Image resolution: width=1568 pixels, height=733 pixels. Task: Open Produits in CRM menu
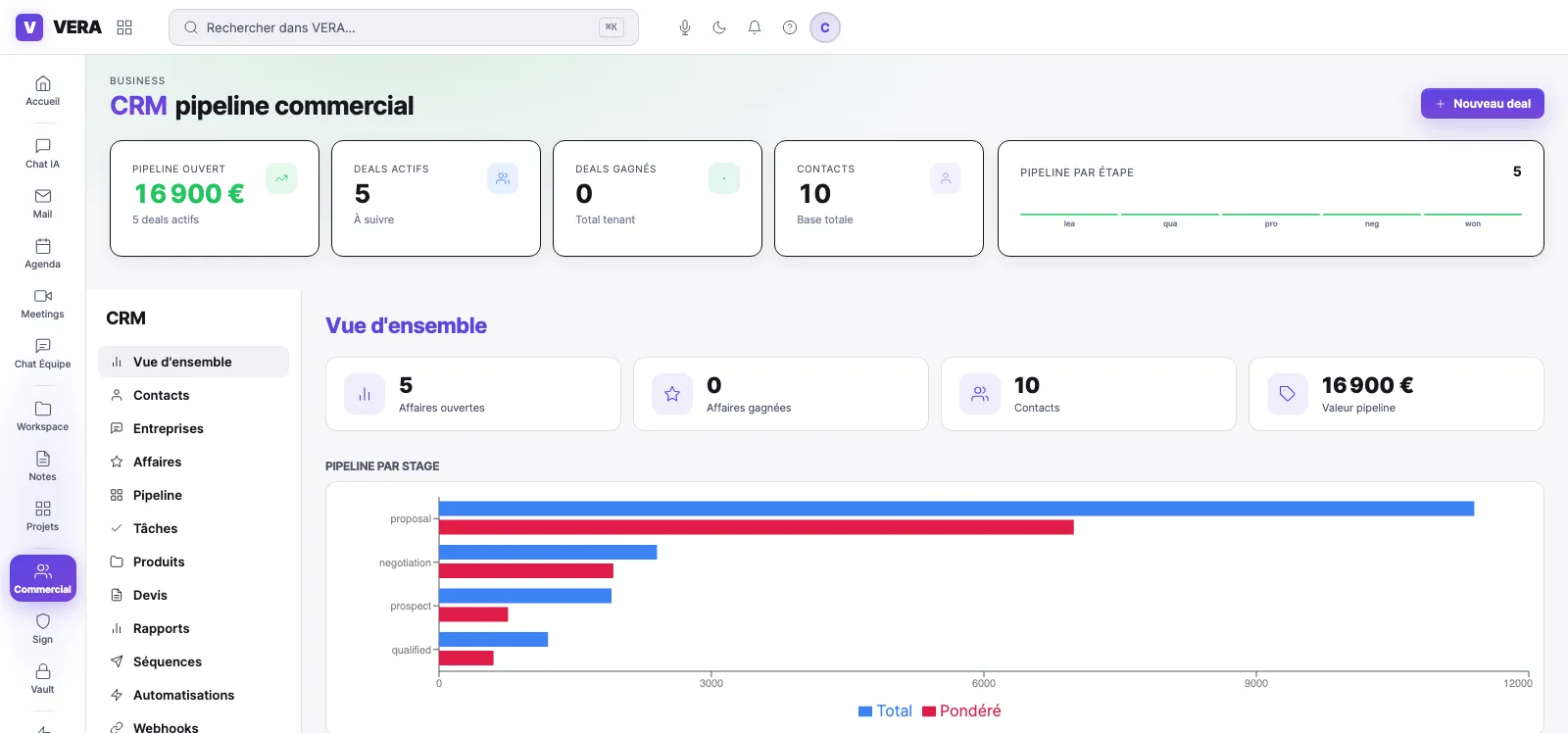[x=193, y=562]
